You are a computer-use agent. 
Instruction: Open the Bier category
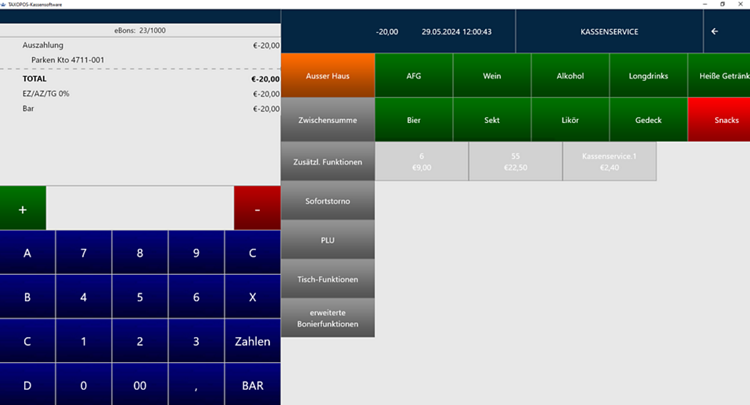(x=414, y=120)
